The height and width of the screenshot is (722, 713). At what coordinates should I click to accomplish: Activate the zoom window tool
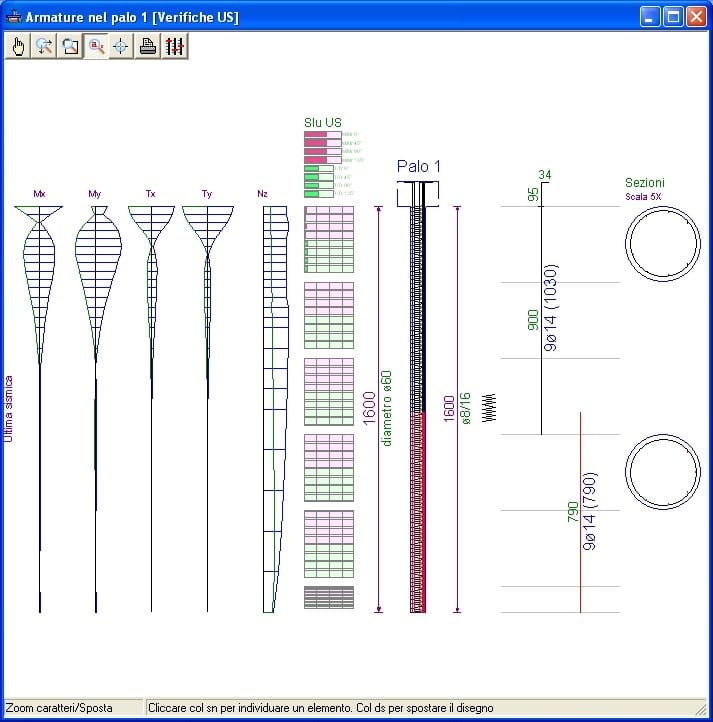pos(70,46)
